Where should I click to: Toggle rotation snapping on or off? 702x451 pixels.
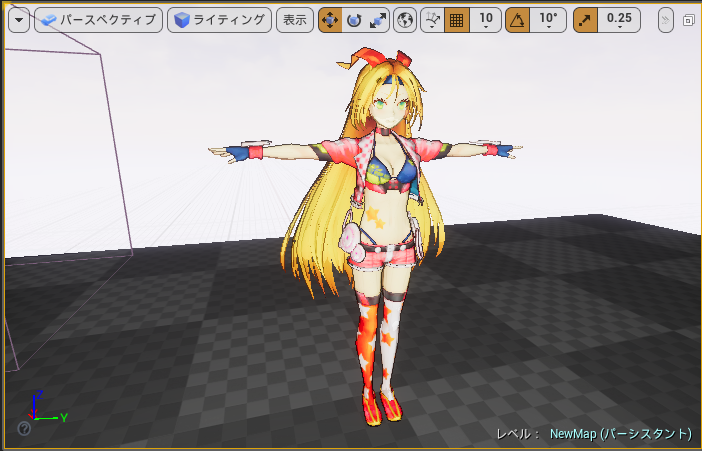tap(518, 20)
